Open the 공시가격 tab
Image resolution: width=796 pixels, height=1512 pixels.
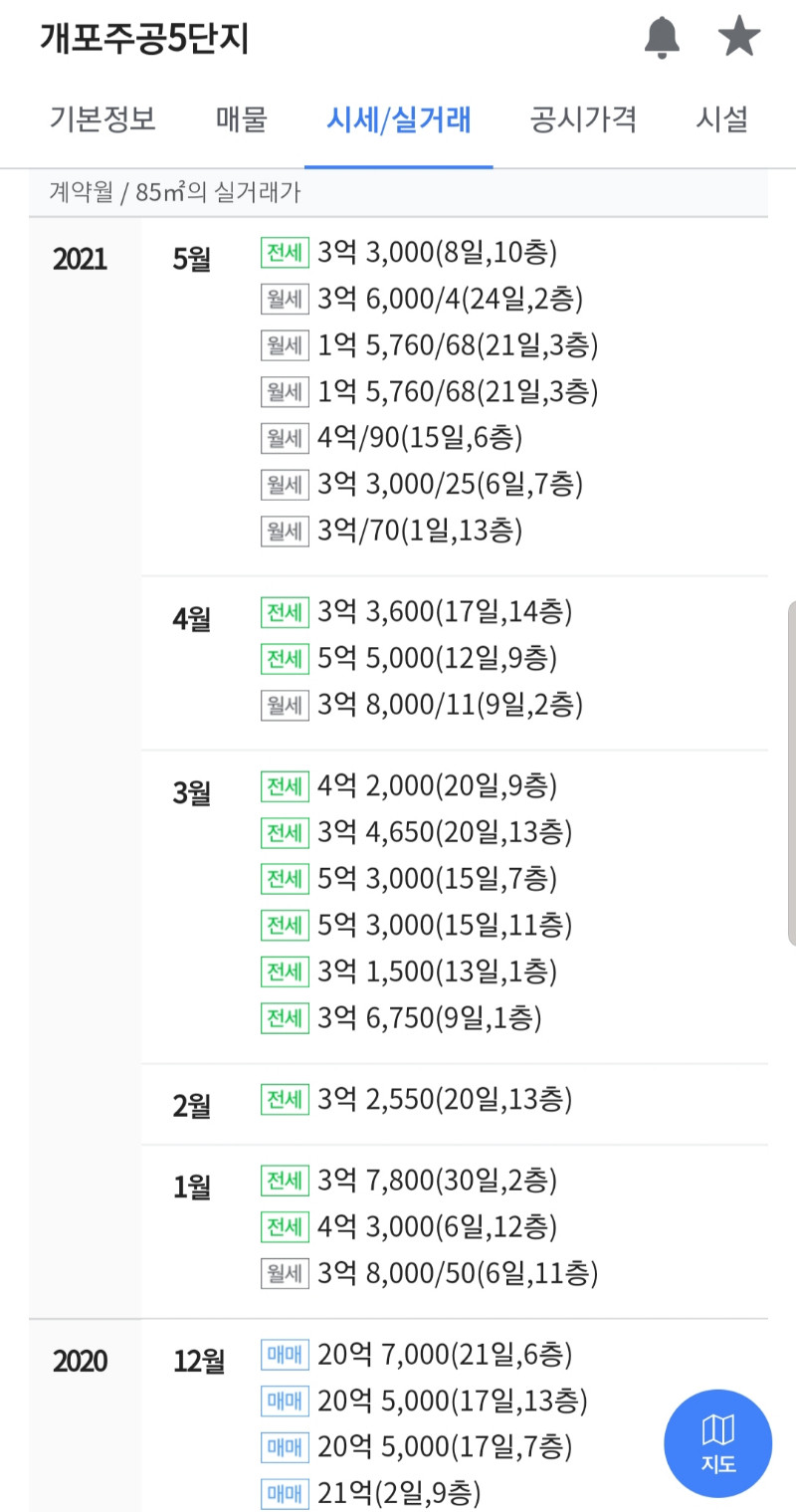(x=583, y=120)
